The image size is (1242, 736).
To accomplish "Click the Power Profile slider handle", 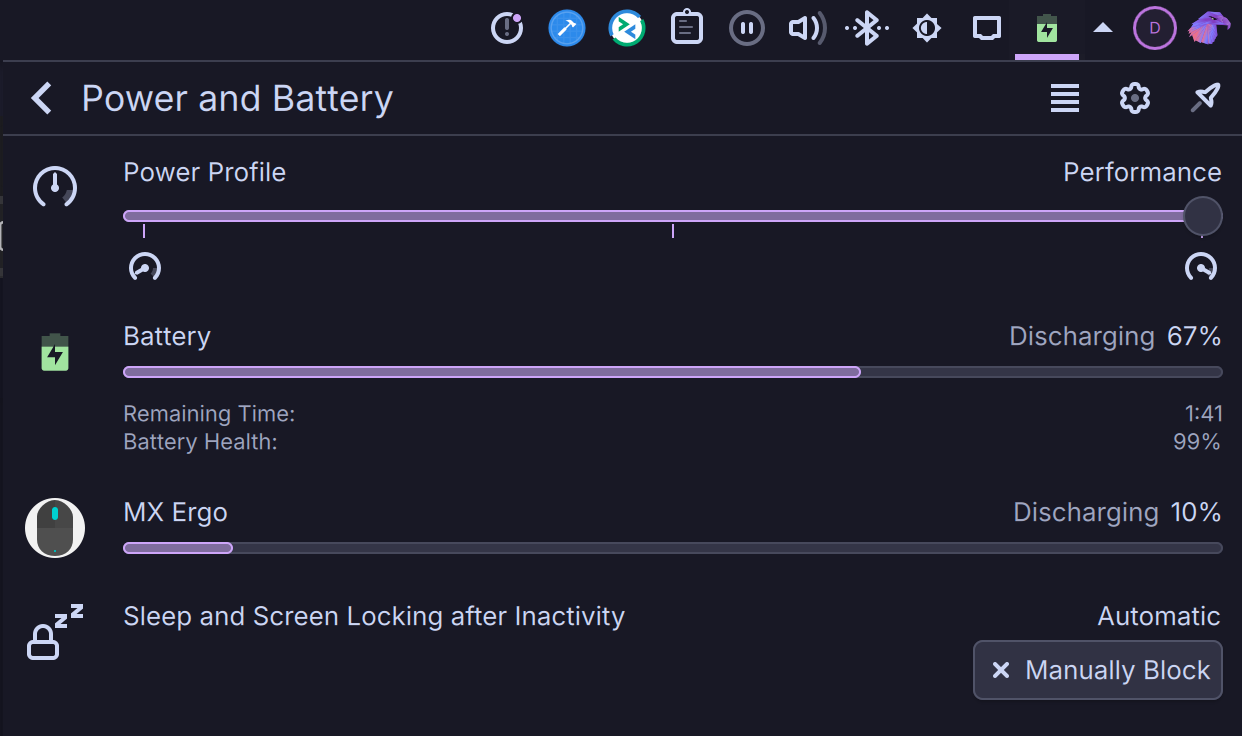I will click(1202, 216).
